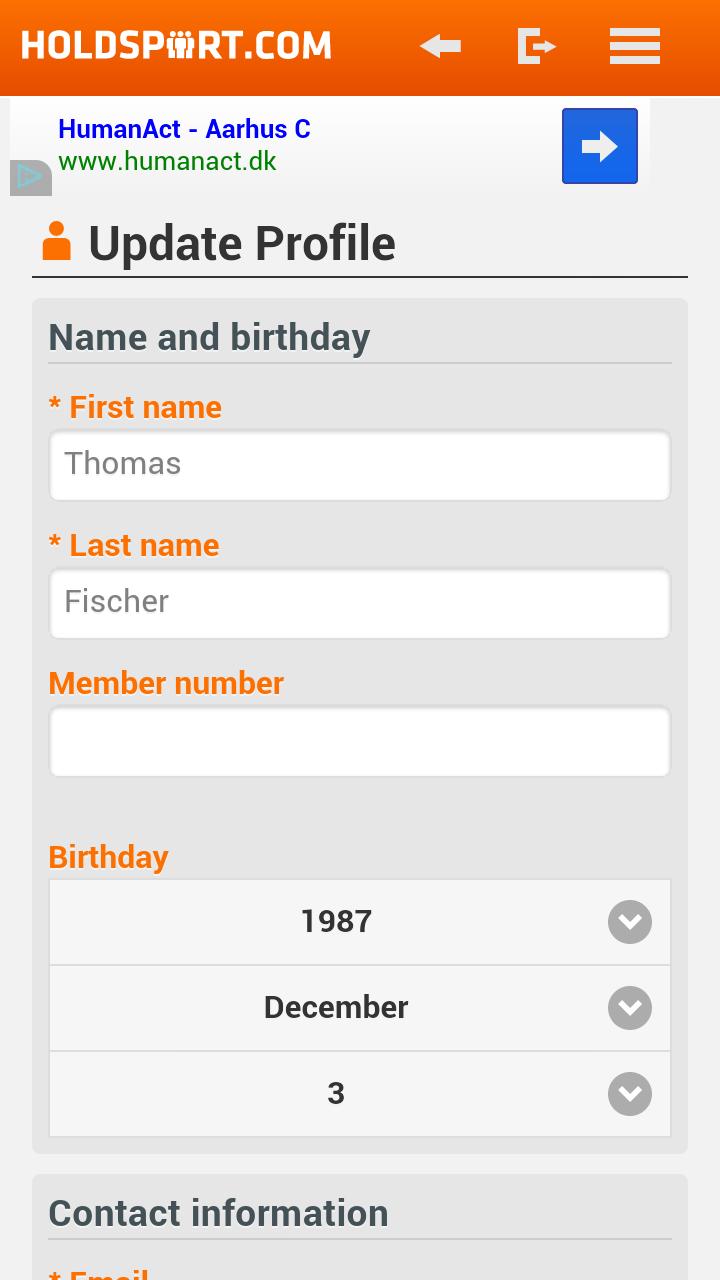The height and width of the screenshot is (1280, 720).
Task: Tap the back arrow icon in header
Action: tap(440, 46)
